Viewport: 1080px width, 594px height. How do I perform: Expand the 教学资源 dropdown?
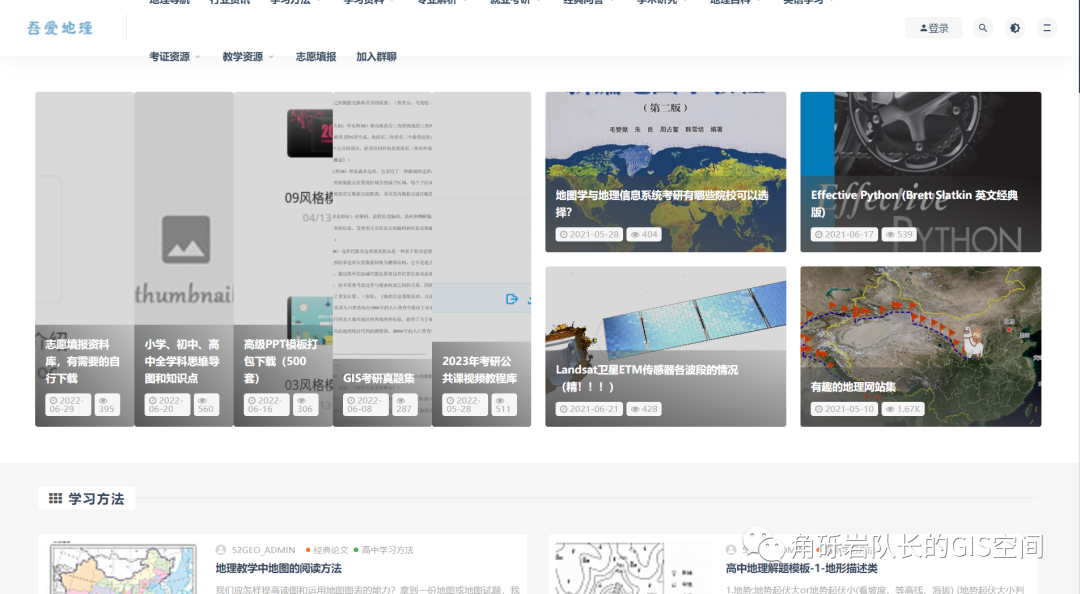click(241, 57)
